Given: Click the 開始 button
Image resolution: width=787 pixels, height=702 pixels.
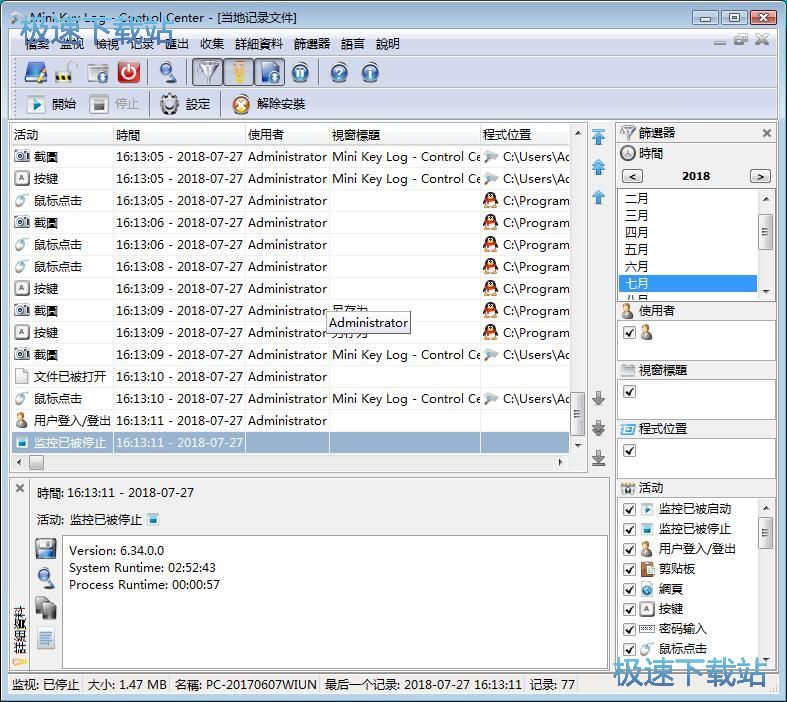Looking at the screenshot, I should 51,104.
